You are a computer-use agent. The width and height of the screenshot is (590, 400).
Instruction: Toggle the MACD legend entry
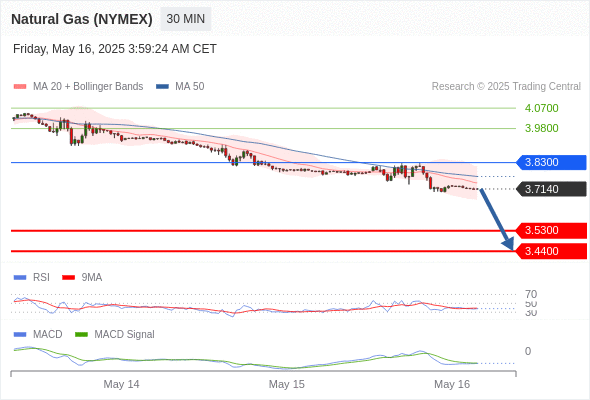pos(38,334)
